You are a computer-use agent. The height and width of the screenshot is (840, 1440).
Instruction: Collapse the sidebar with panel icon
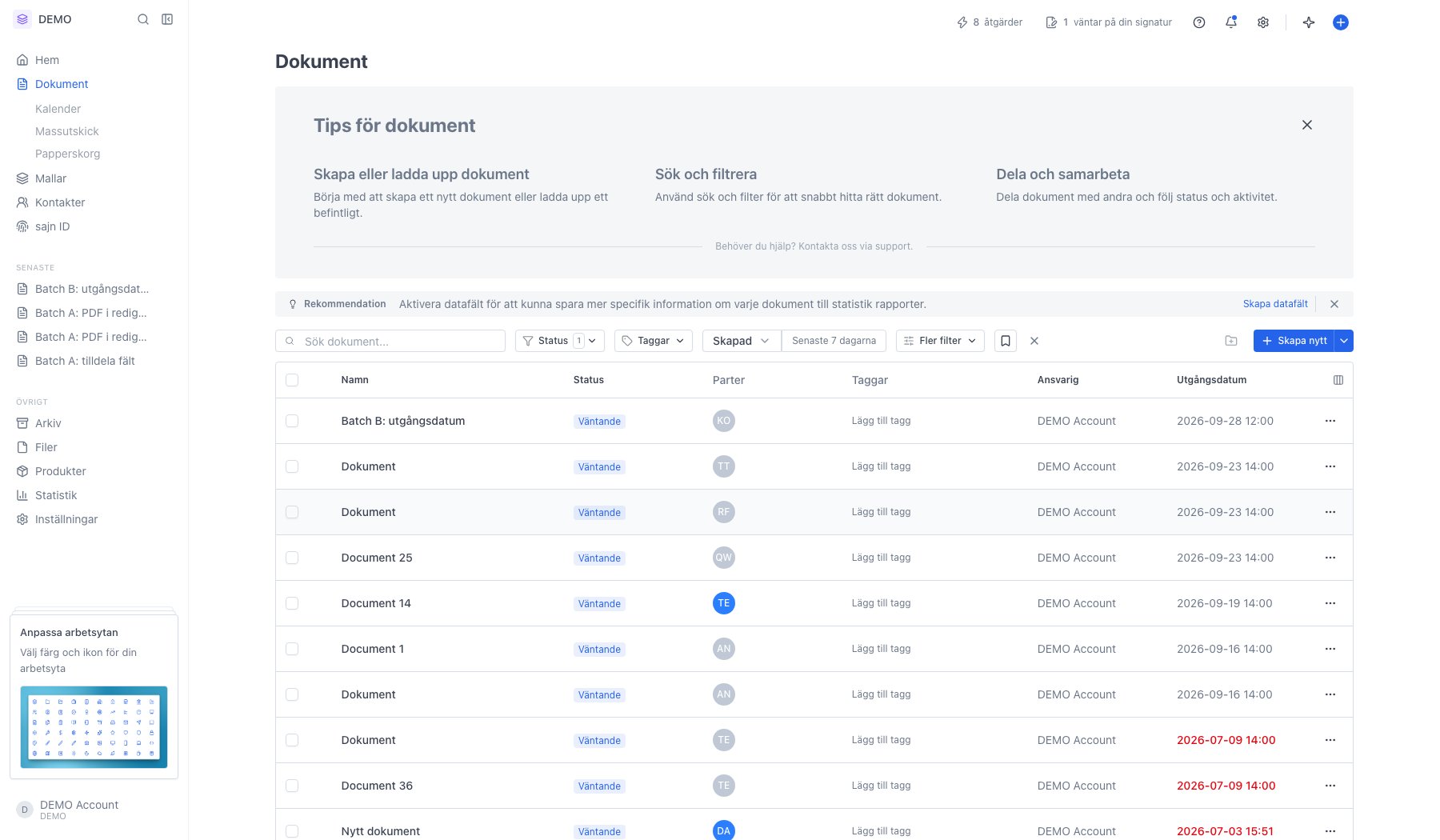coord(167,19)
